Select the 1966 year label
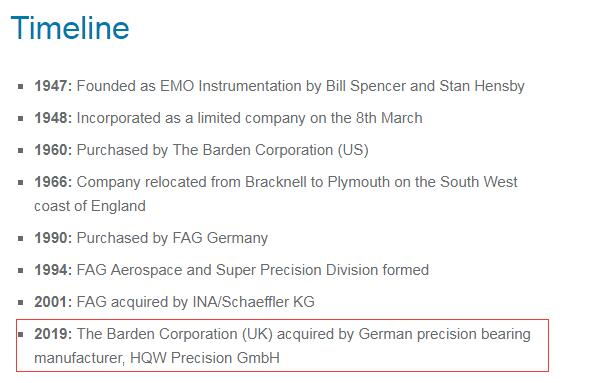Image resolution: width=606 pixels, height=383 pixels. point(53,182)
